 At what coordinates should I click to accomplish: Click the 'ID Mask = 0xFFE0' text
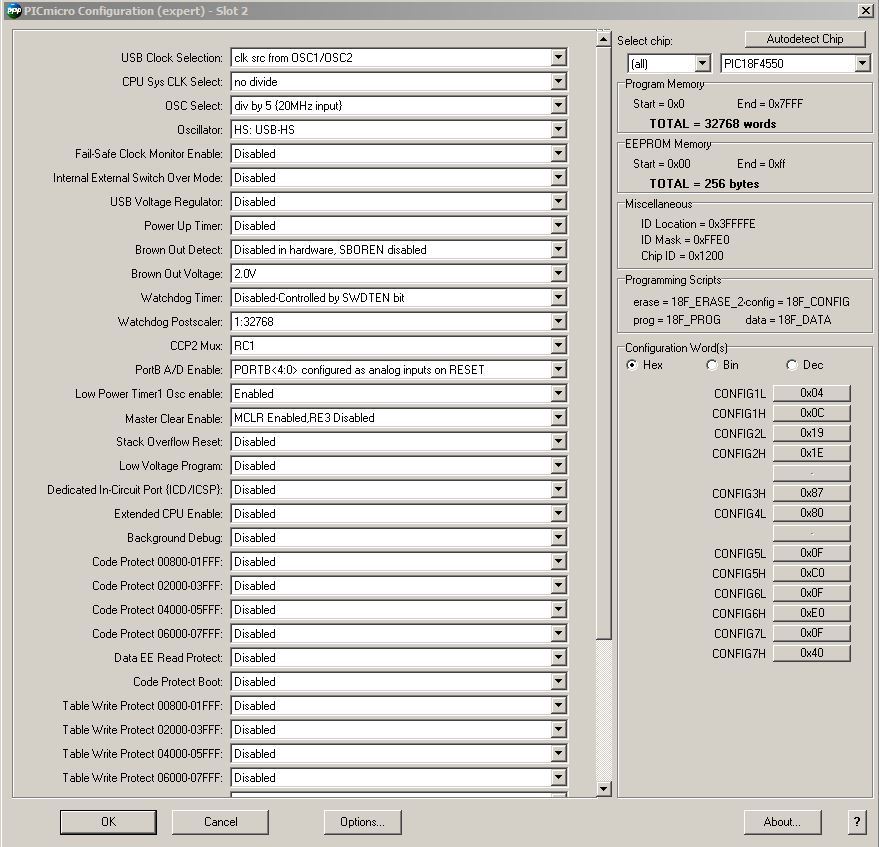point(685,240)
